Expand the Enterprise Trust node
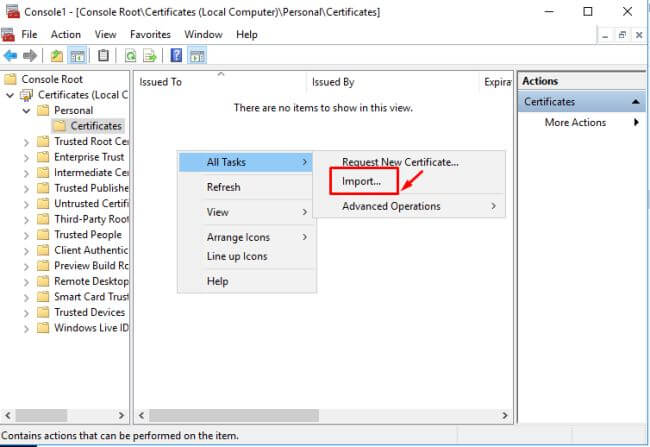Image resolution: width=650 pixels, height=447 pixels. tap(26, 158)
